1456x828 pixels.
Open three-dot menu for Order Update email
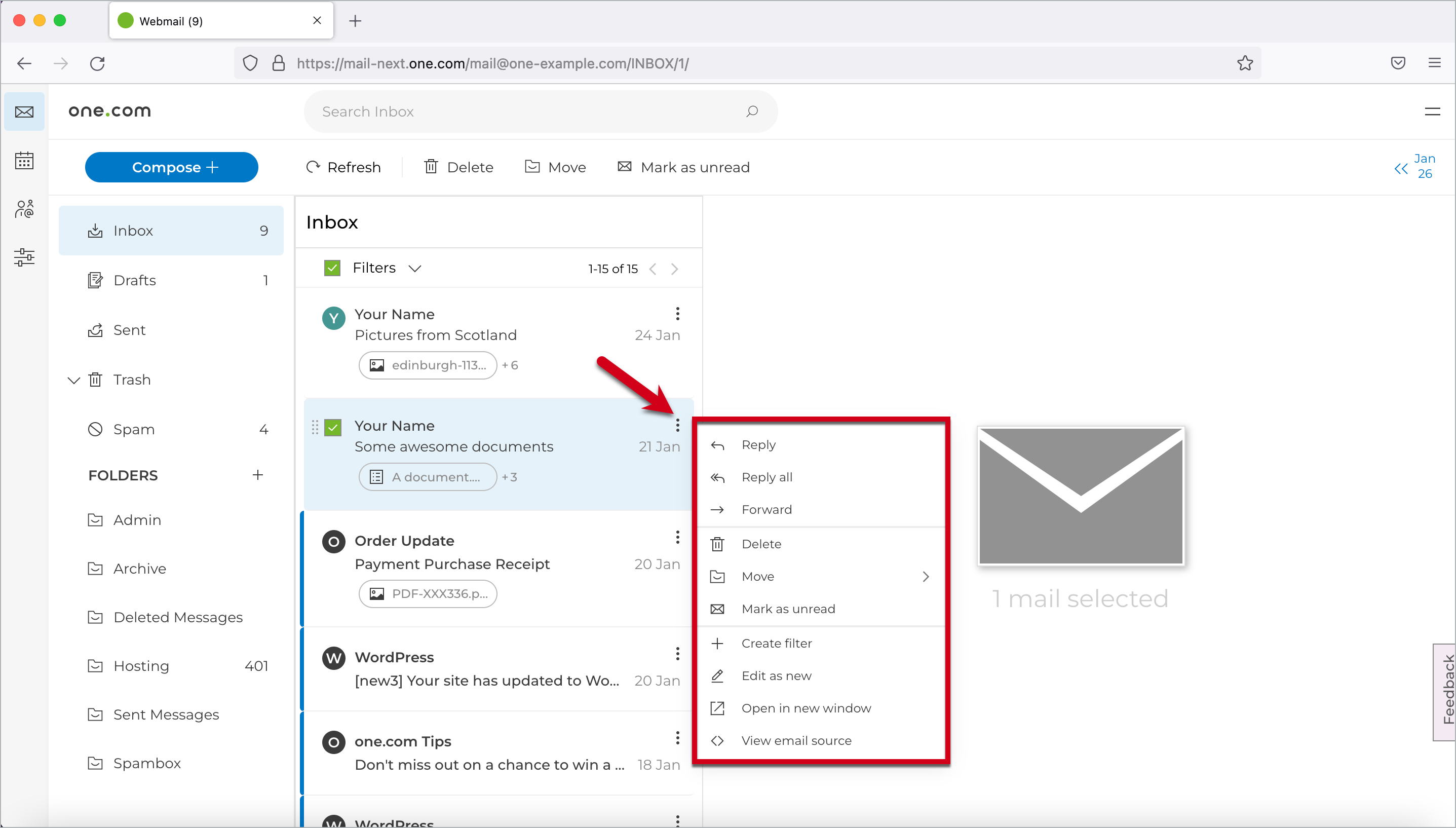[x=677, y=538]
